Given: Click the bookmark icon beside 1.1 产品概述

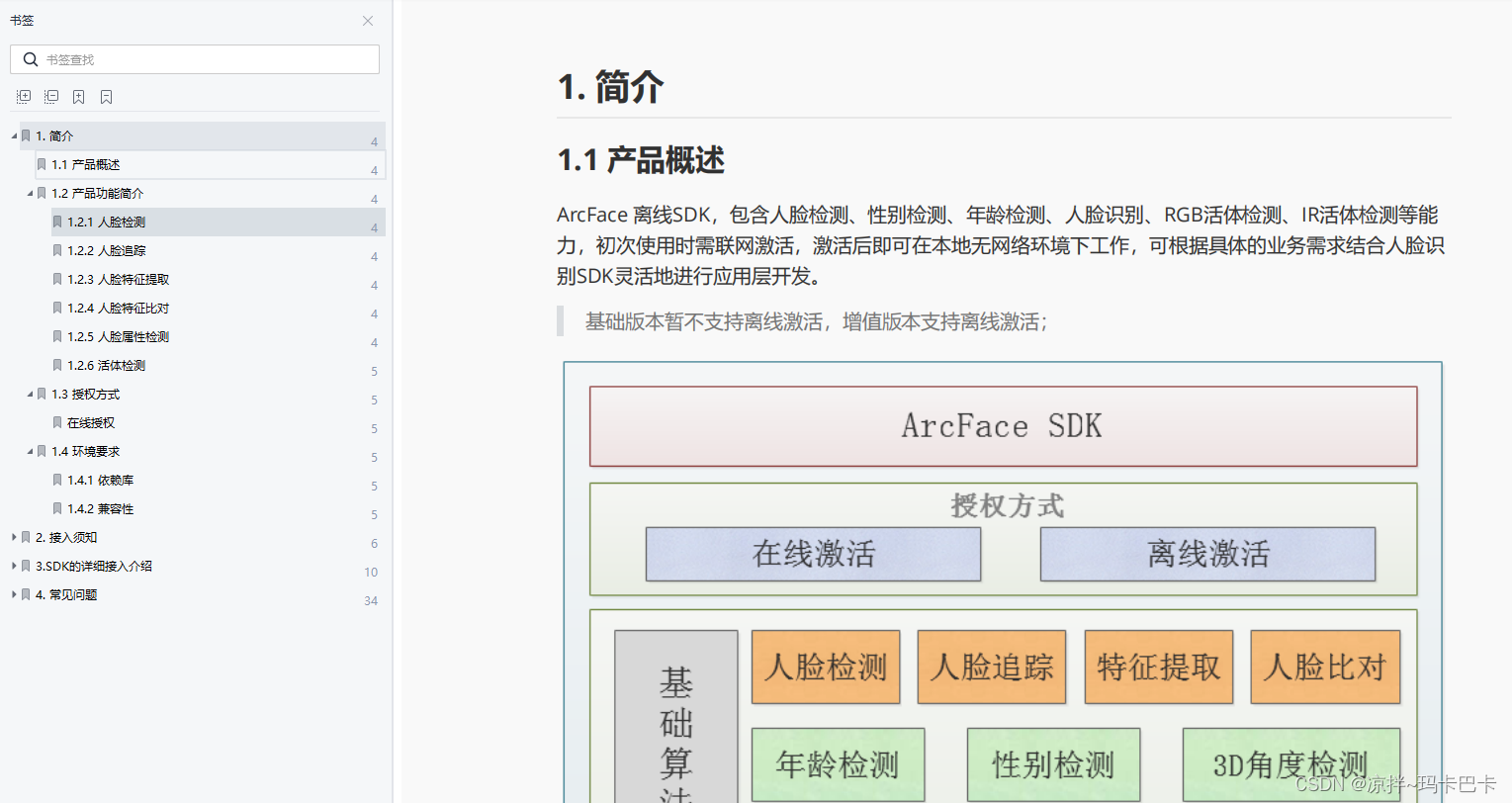Looking at the screenshot, I should [x=42, y=165].
